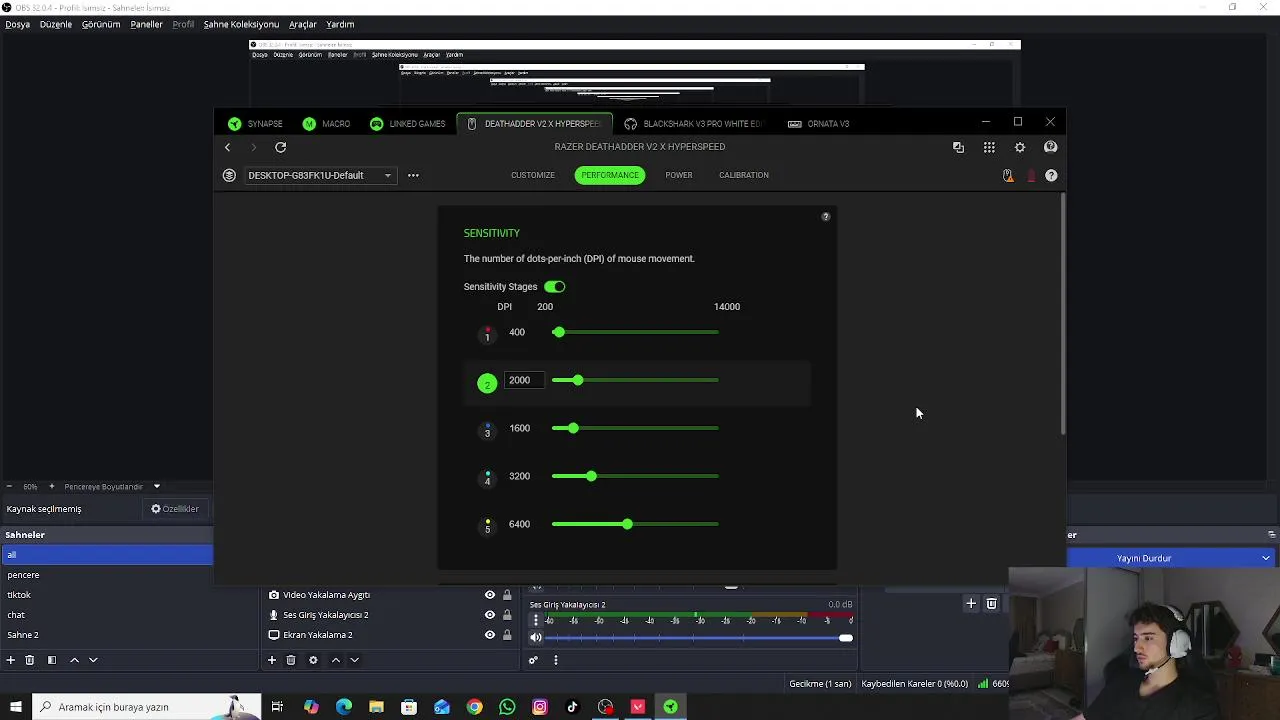Open OBS source Özellikler button
The width and height of the screenshot is (1280, 720).
pos(175,509)
